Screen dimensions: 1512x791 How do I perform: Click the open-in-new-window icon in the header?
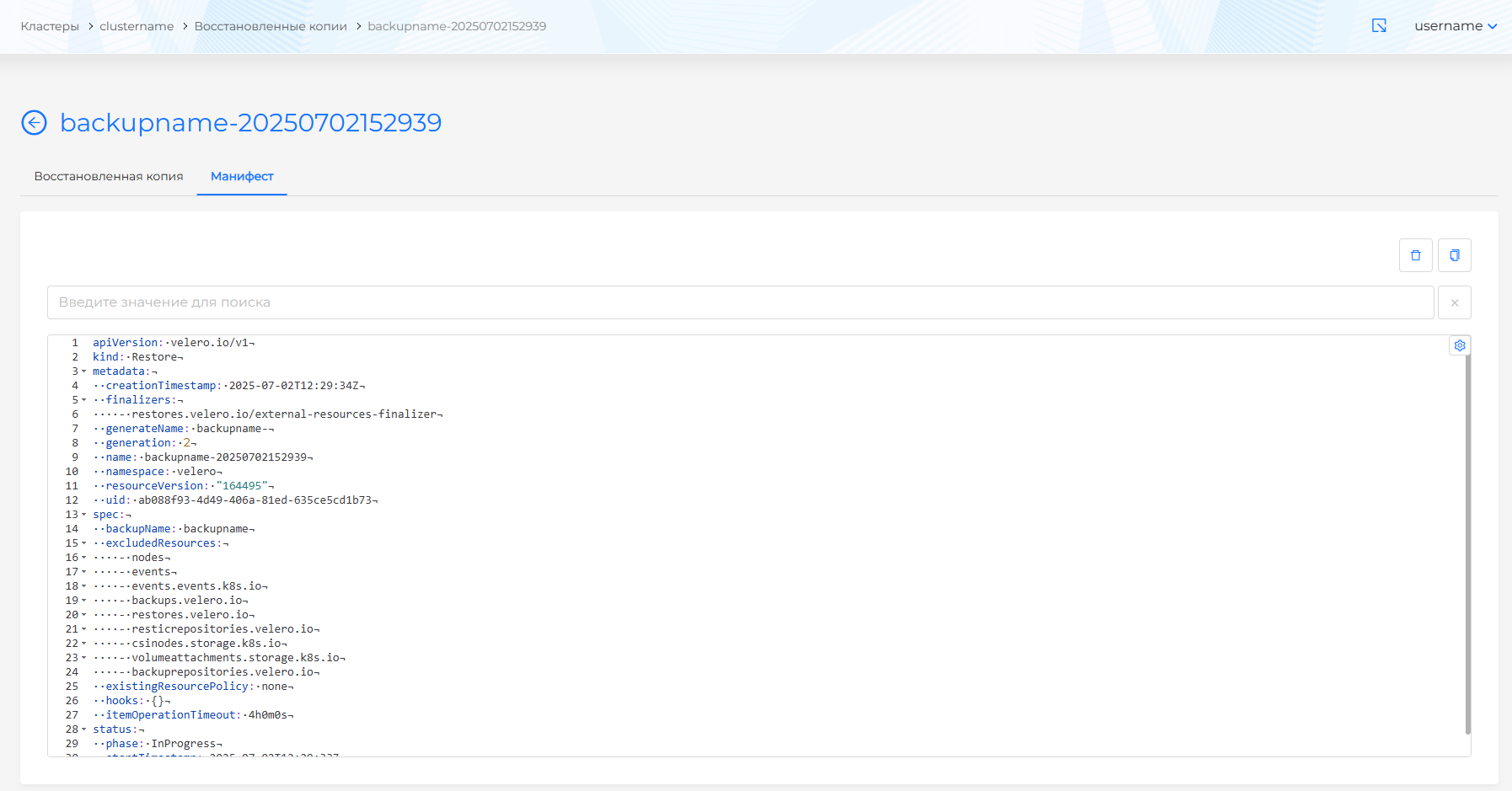pos(1380,26)
